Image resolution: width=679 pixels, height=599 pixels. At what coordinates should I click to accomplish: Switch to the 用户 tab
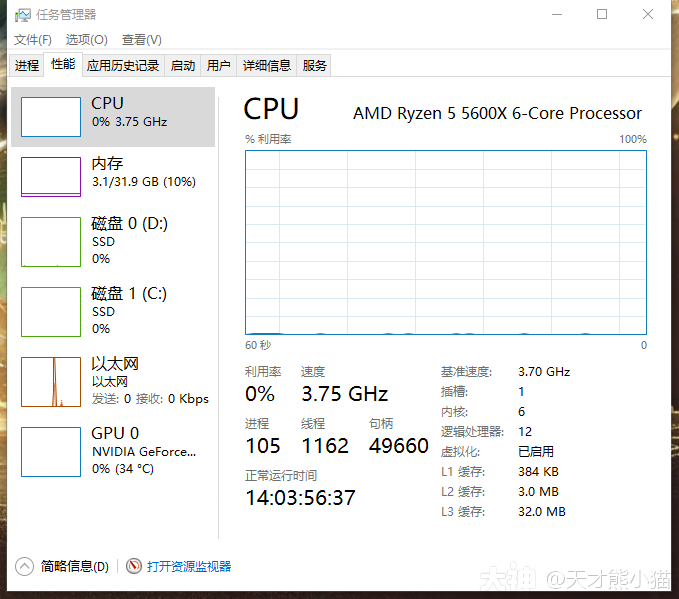(218, 66)
